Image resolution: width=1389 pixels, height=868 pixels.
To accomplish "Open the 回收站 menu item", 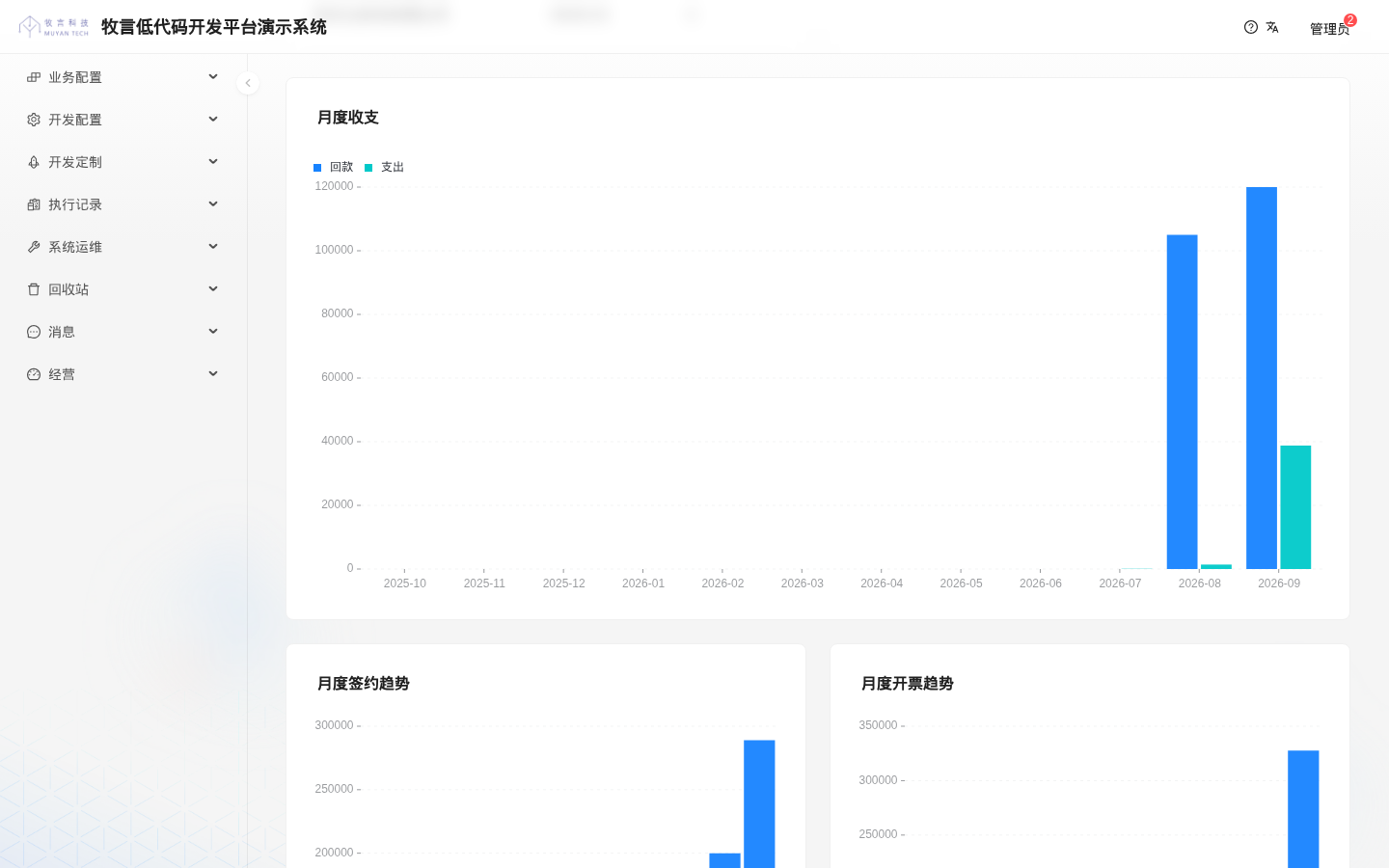I will tap(123, 289).
